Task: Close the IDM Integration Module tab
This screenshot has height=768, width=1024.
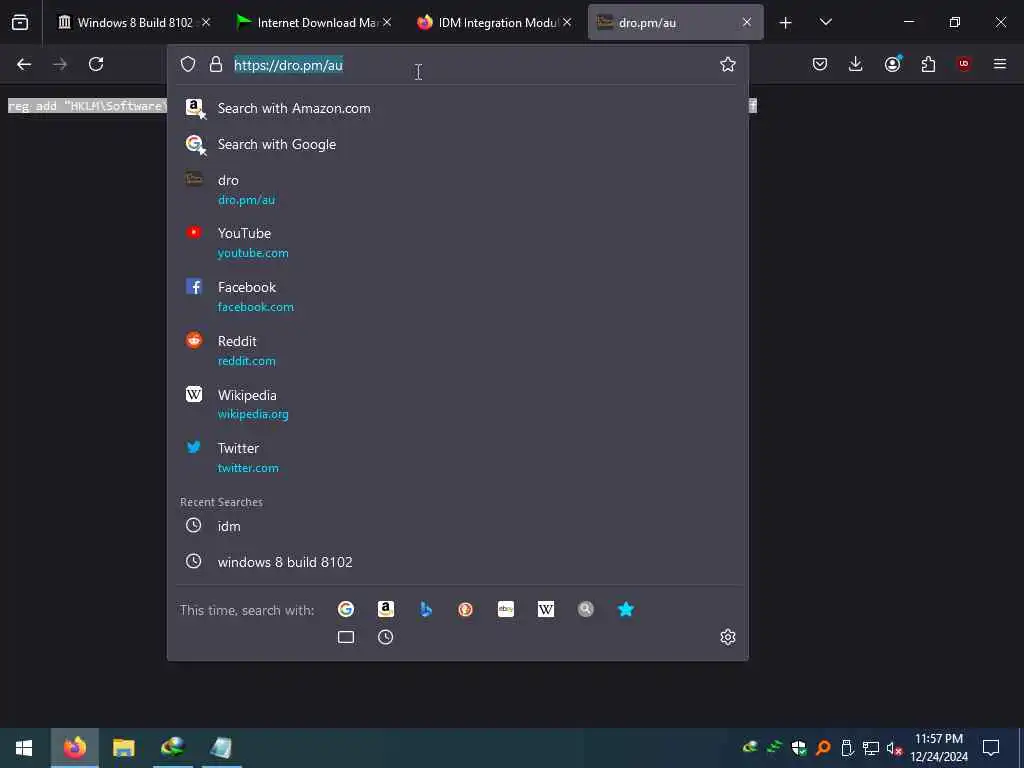Action: [x=567, y=22]
